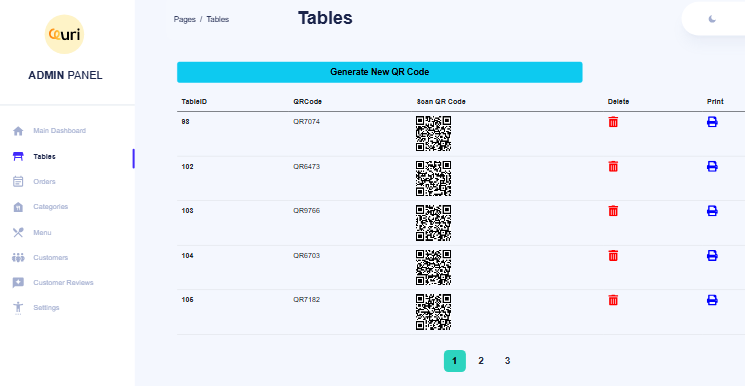Print QR code for table 102
Image resolution: width=745 pixels, height=386 pixels.
point(712,166)
